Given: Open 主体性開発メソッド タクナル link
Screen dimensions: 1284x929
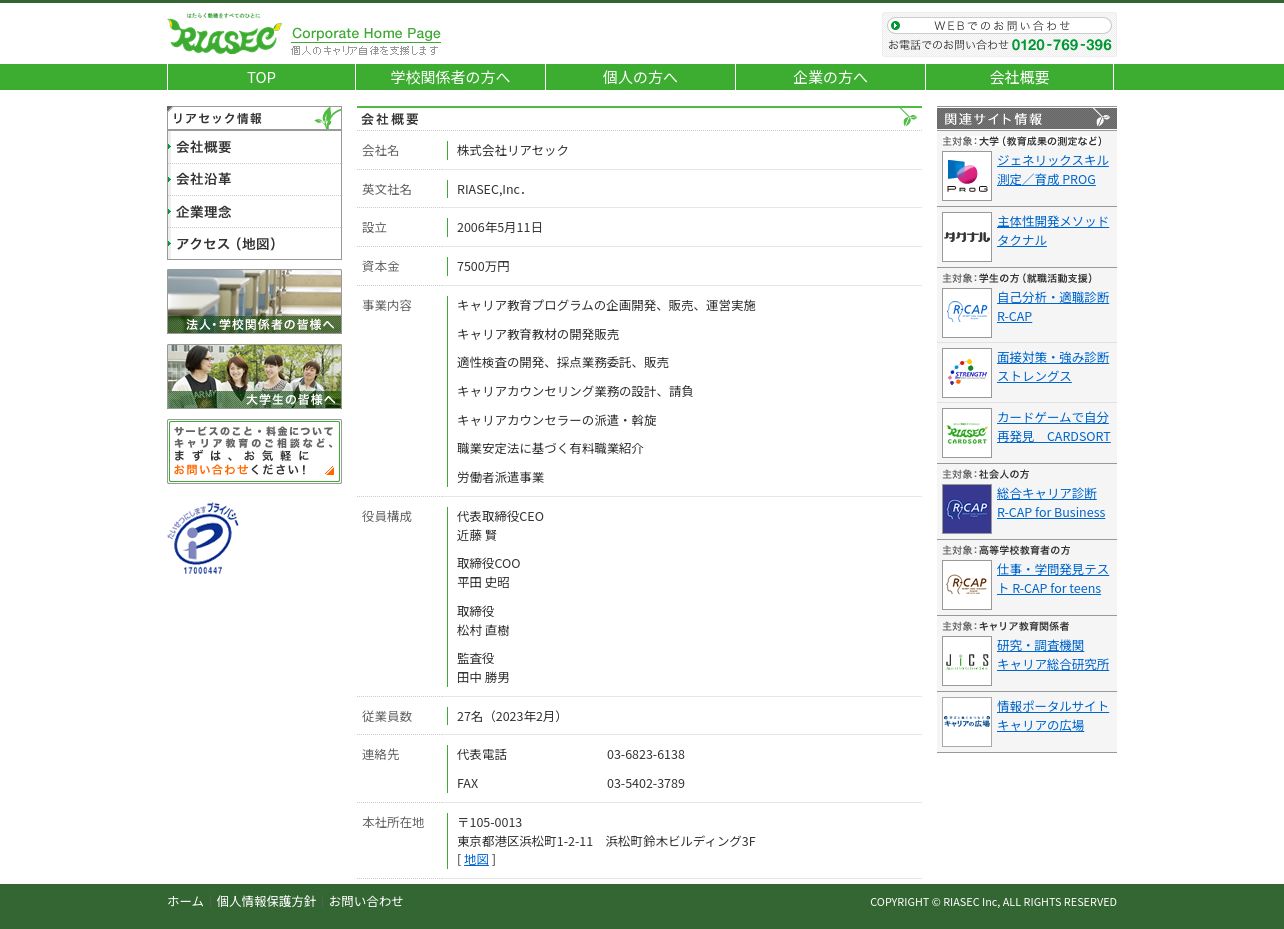Looking at the screenshot, I should (1053, 231).
